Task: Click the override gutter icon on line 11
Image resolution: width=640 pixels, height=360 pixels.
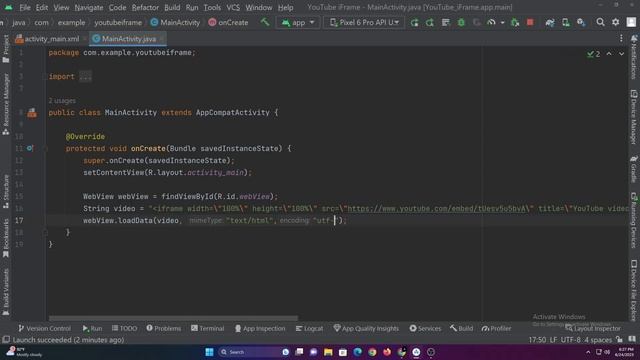Action: 30,149
